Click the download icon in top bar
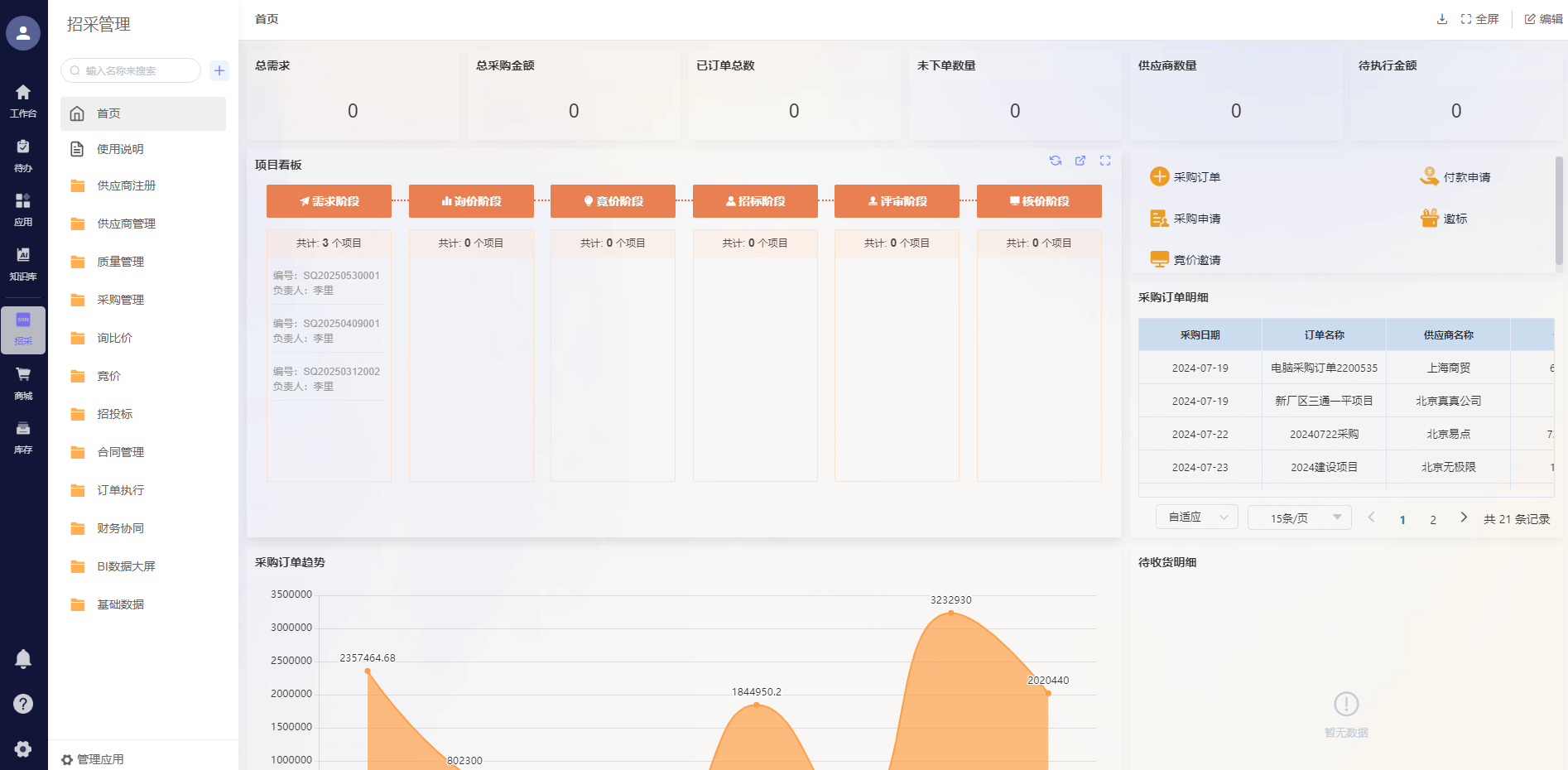 pos(1442,19)
